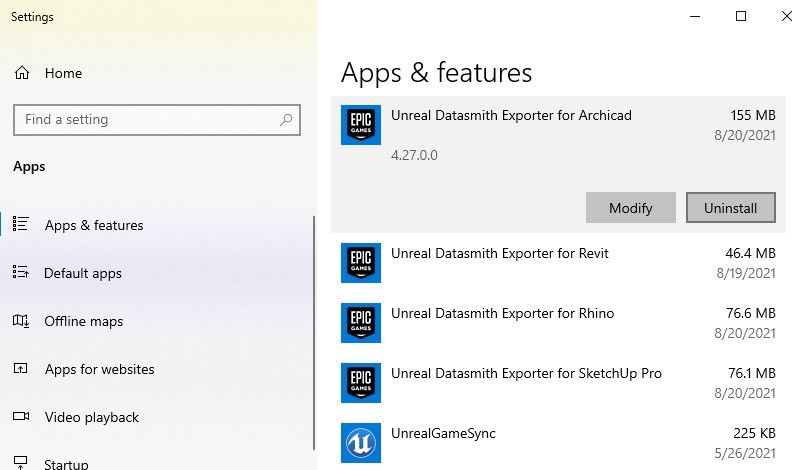Maximize the Settings window
The image size is (805, 470).
tap(741, 16)
